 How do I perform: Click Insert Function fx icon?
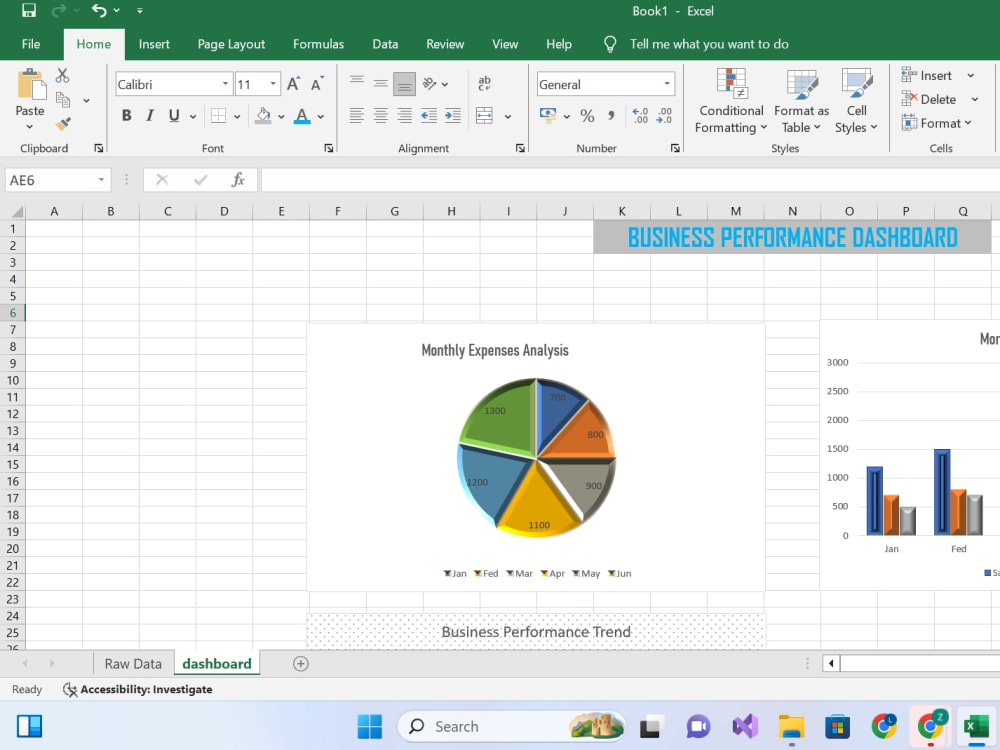(238, 180)
